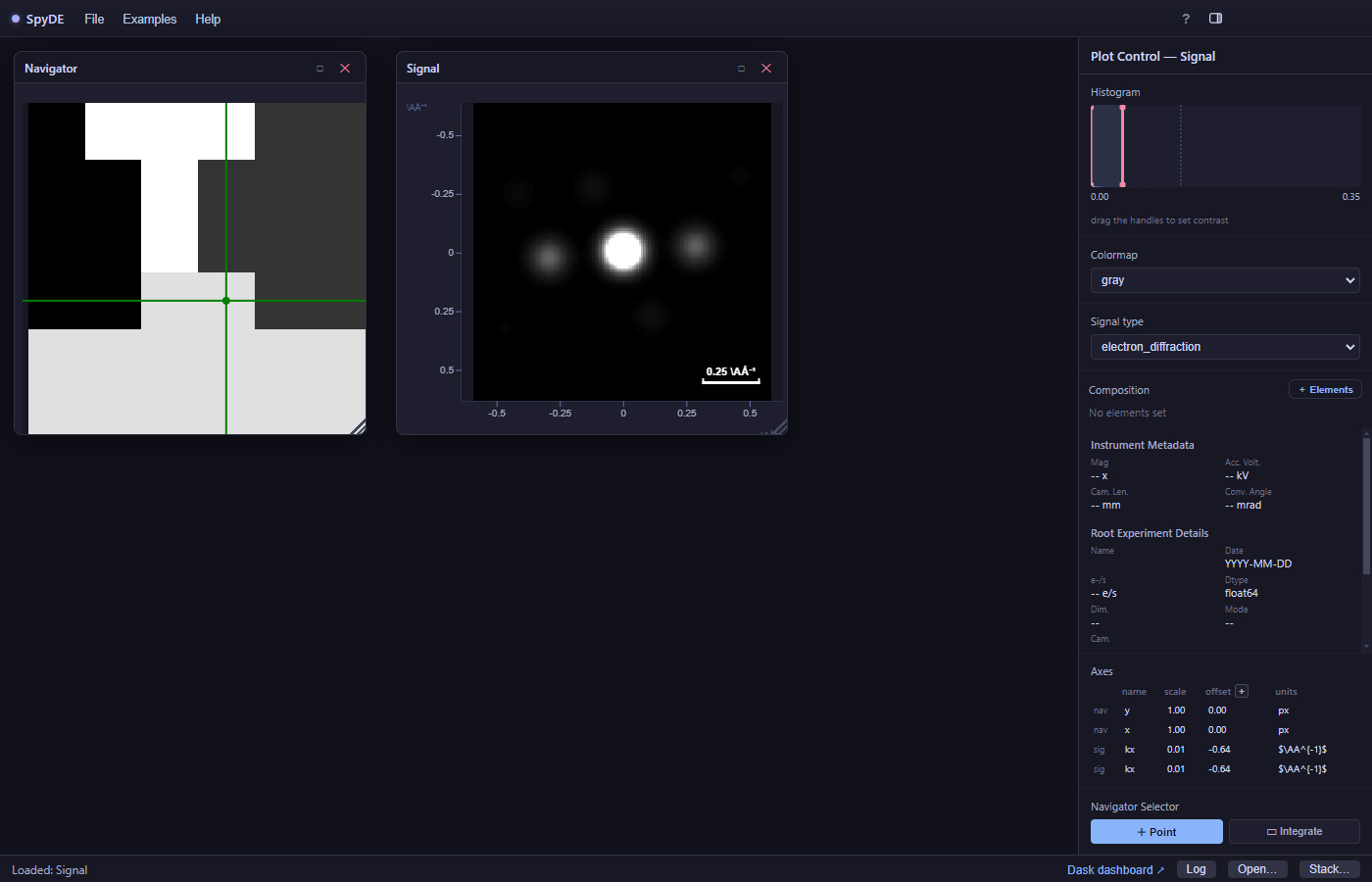Viewport: 1372px width, 882px height.
Task: Click the Date field 'YYYY-MM-DD'
Action: (1258, 564)
